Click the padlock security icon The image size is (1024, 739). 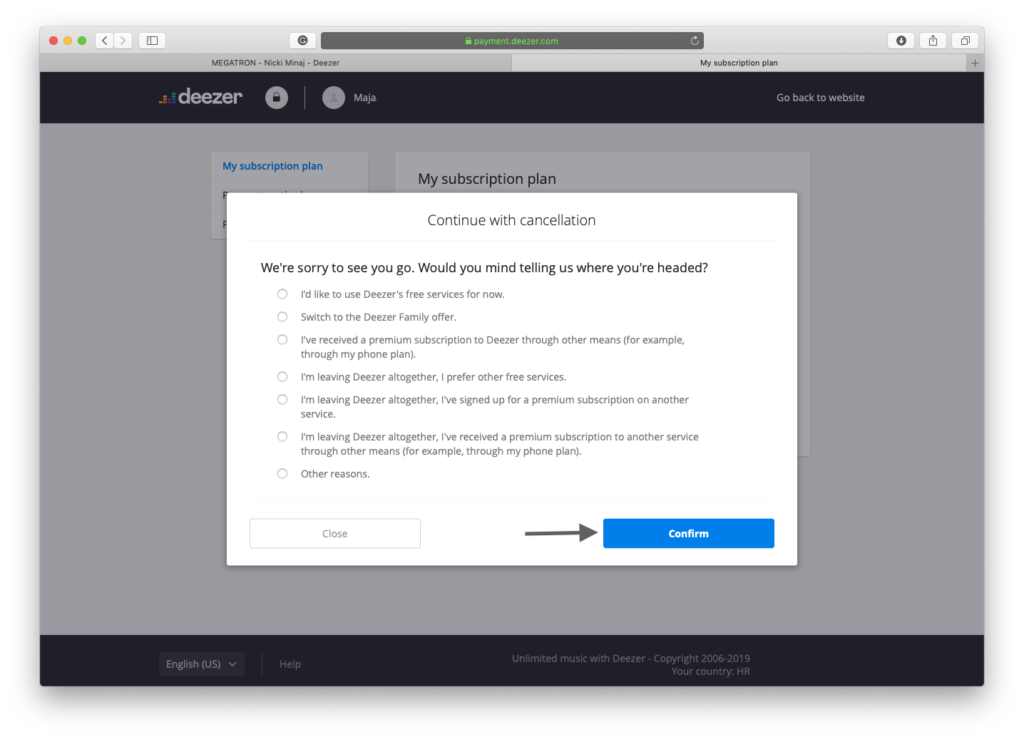(x=276, y=97)
